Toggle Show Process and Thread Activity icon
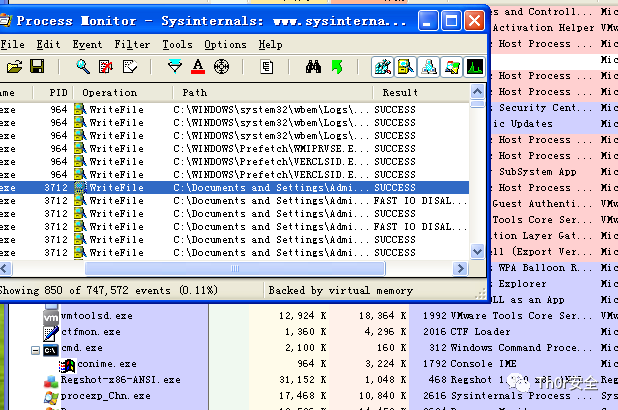 [x=452, y=67]
